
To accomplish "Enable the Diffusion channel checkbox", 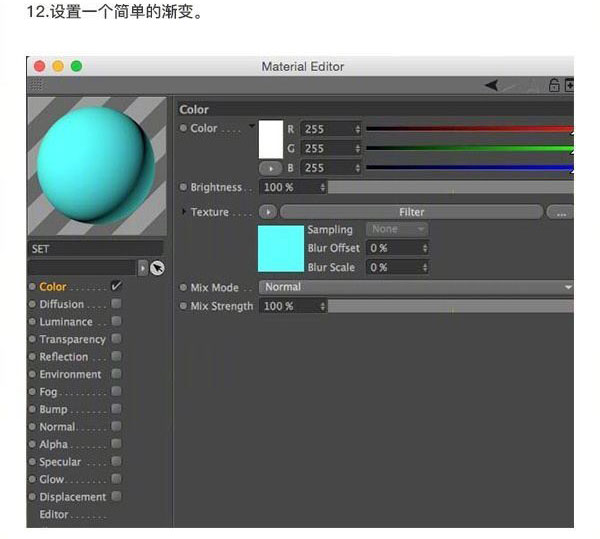I will (116, 304).
